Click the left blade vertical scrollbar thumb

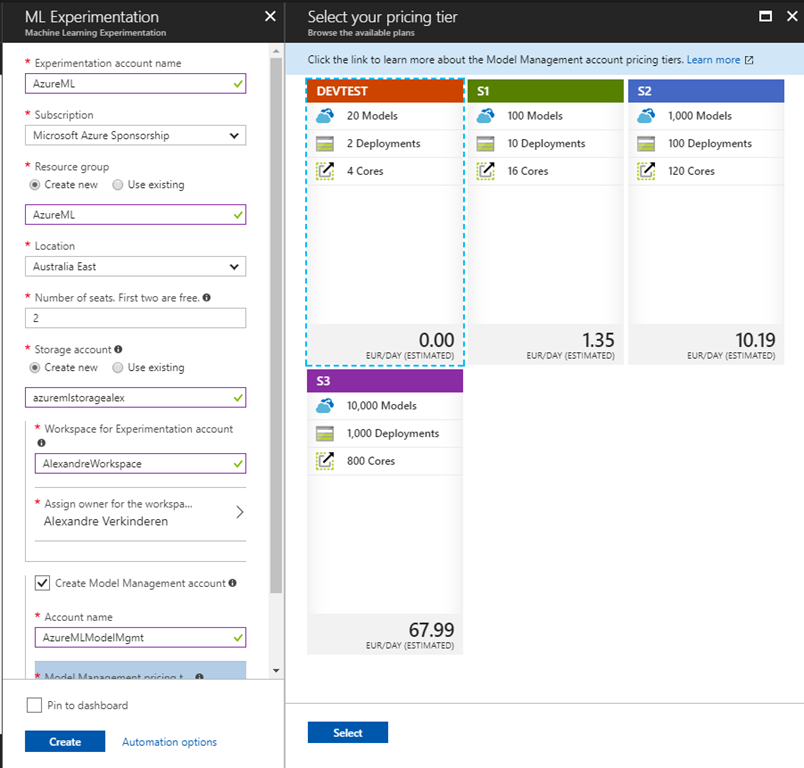click(276, 325)
